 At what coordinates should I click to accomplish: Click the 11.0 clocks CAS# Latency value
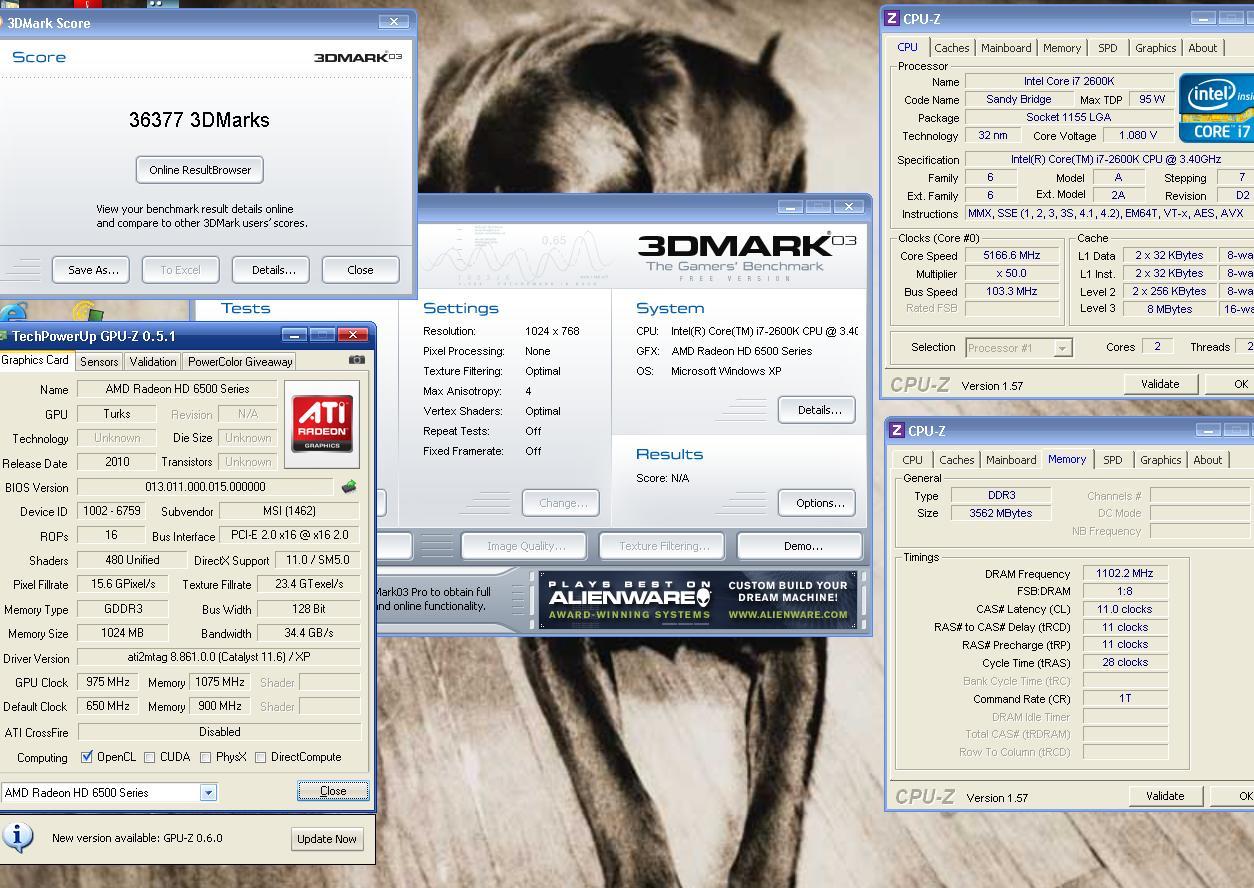click(1125, 609)
